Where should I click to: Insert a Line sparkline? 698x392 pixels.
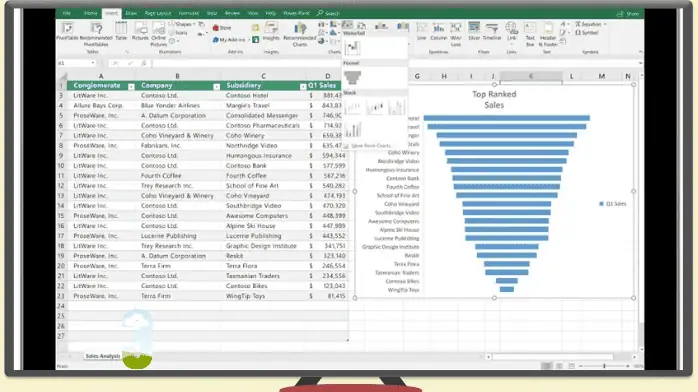pyautogui.click(x=422, y=32)
